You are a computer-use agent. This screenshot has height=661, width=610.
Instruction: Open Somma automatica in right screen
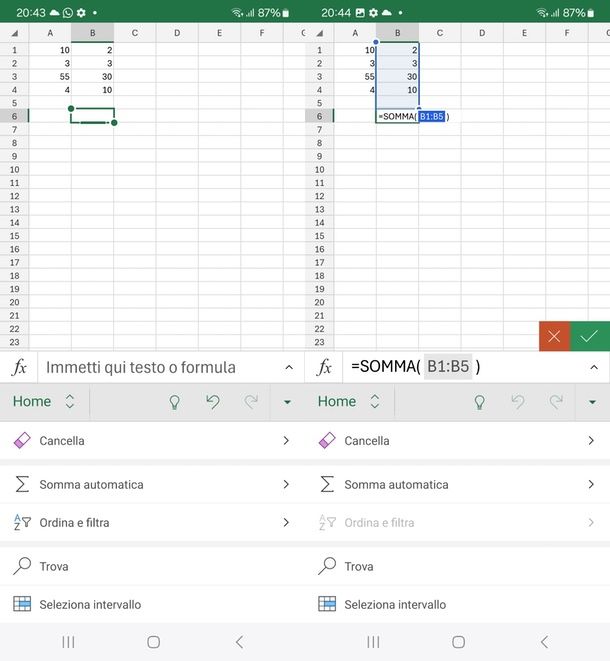point(457,484)
